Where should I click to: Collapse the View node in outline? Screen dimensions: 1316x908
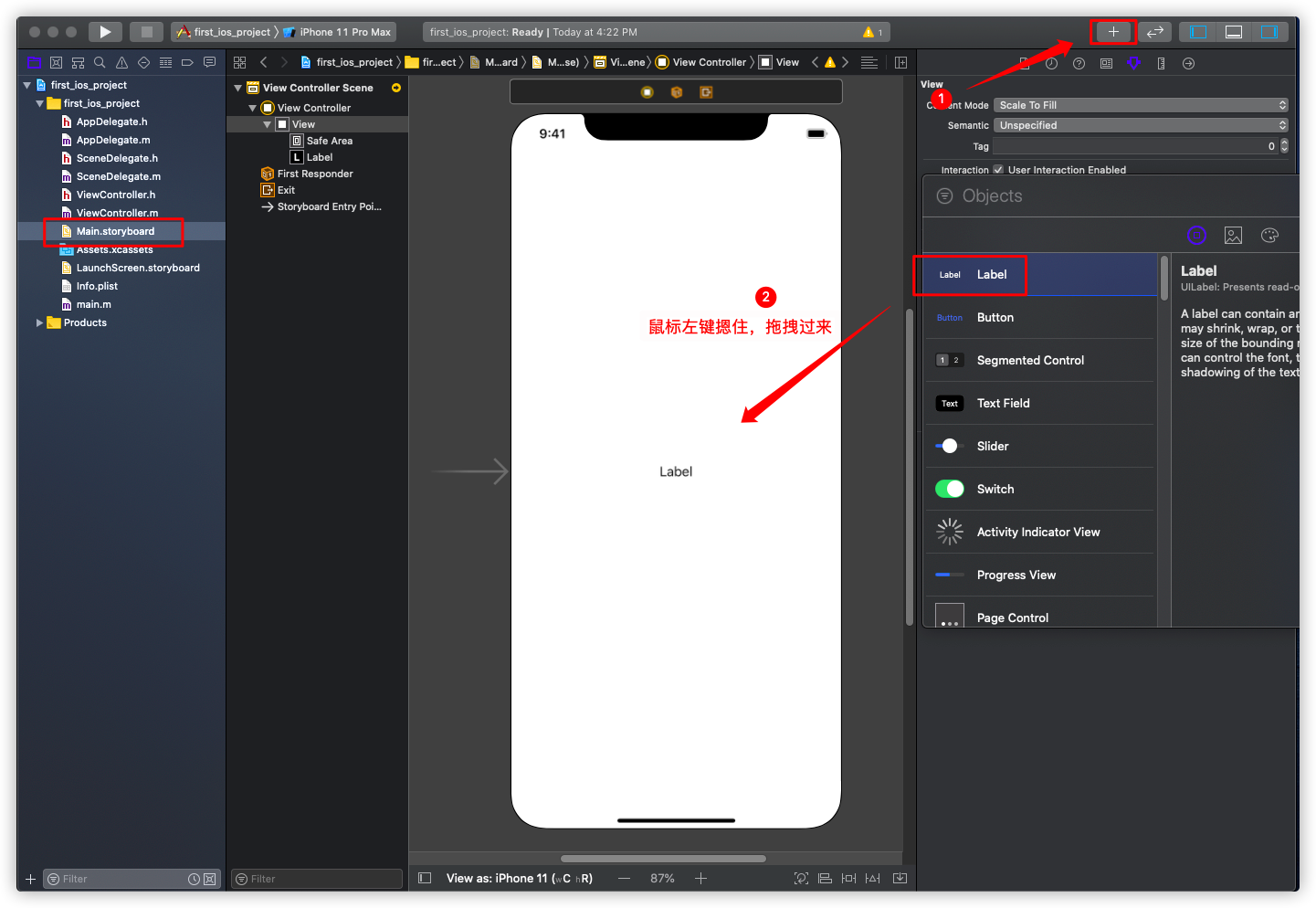[x=268, y=124]
